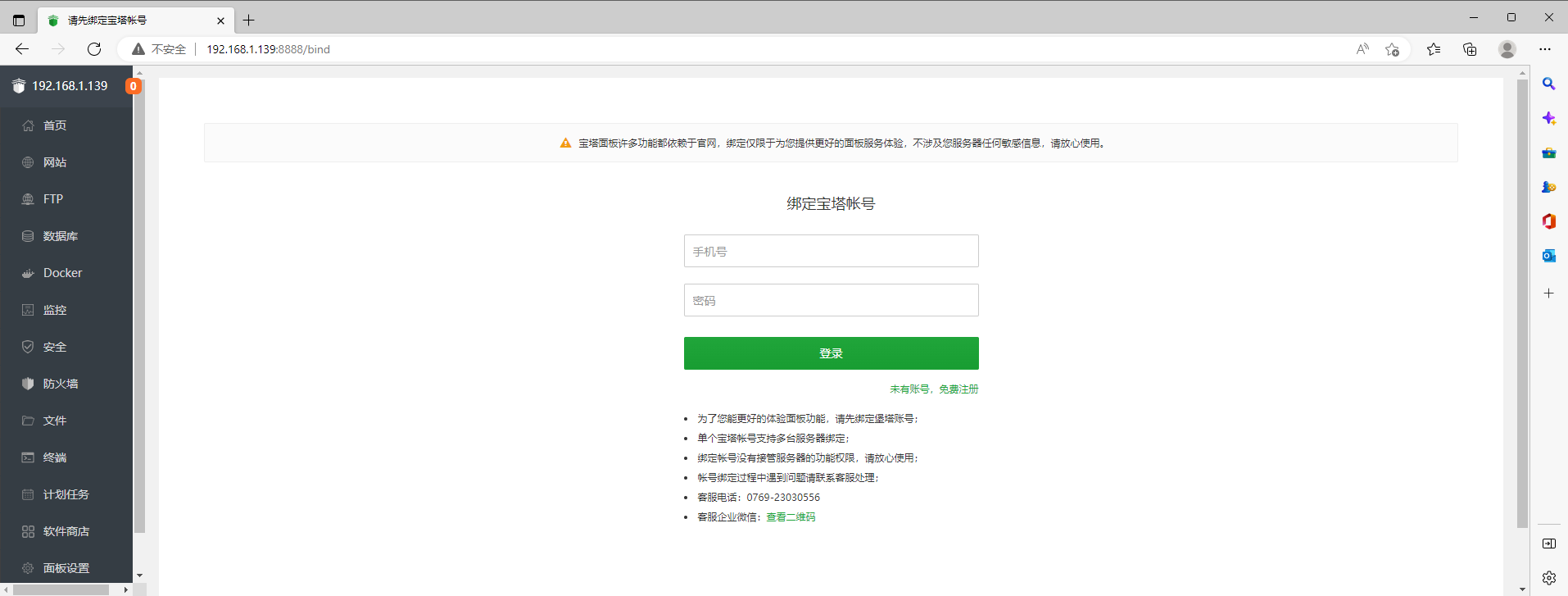Open the browser settings and more menu
This screenshot has height=596, width=1568.
coord(1545,49)
